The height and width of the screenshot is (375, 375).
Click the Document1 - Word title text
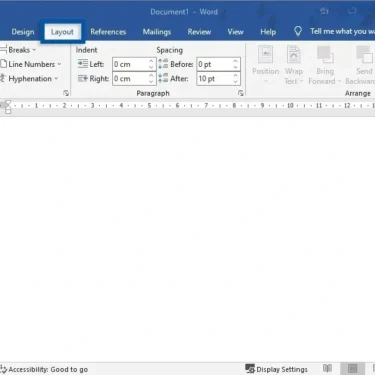coord(184,12)
